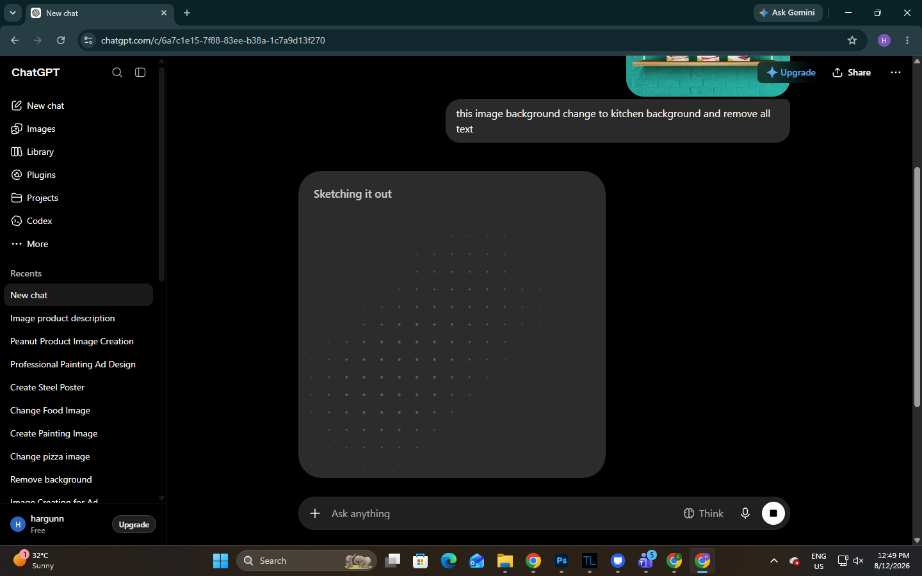Viewport: 922px width, 576px height.
Task: Open Projects folder in sidebar
Action: 35,198
